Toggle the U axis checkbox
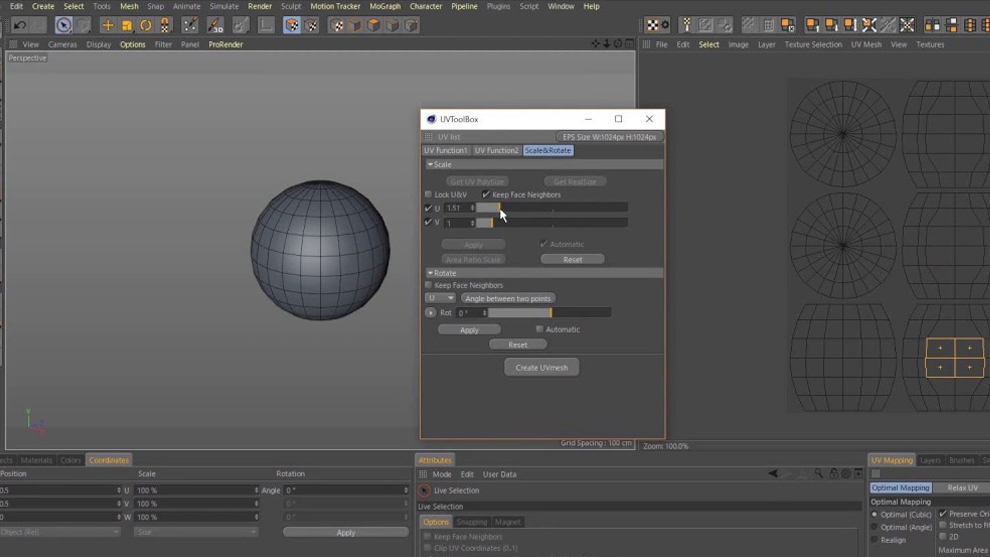This screenshot has width=990, height=557. point(428,208)
